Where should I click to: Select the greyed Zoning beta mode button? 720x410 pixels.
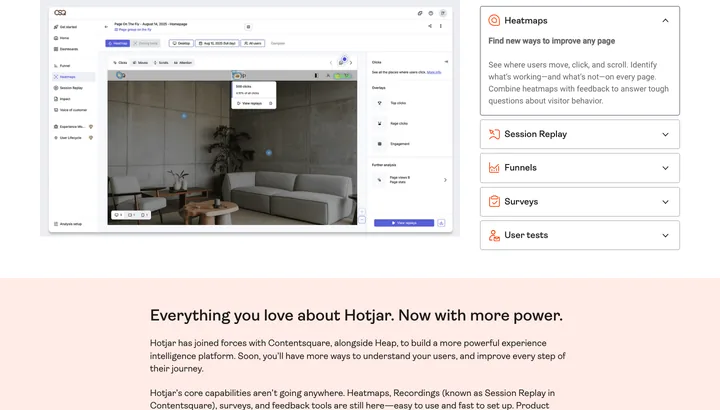pos(146,43)
